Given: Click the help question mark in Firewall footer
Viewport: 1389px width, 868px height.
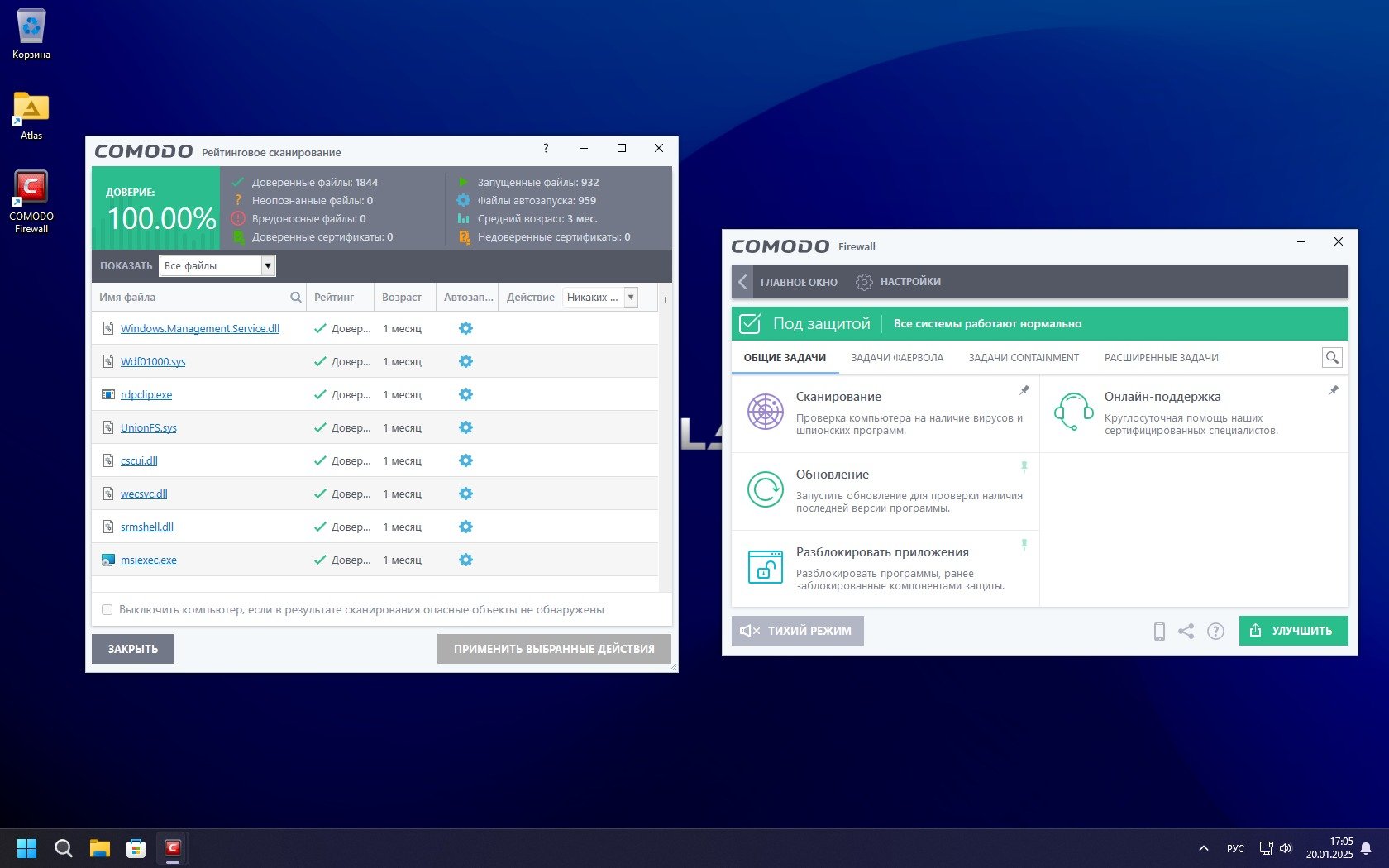Looking at the screenshot, I should (1215, 632).
